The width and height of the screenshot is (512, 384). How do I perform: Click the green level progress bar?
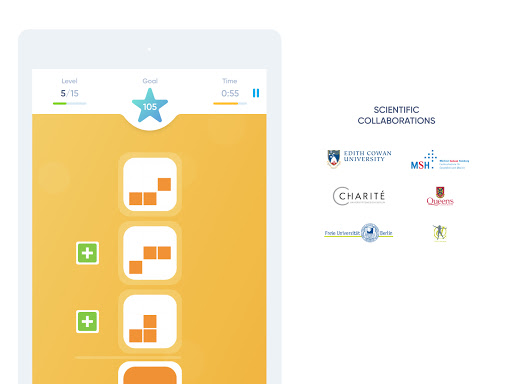click(70, 104)
